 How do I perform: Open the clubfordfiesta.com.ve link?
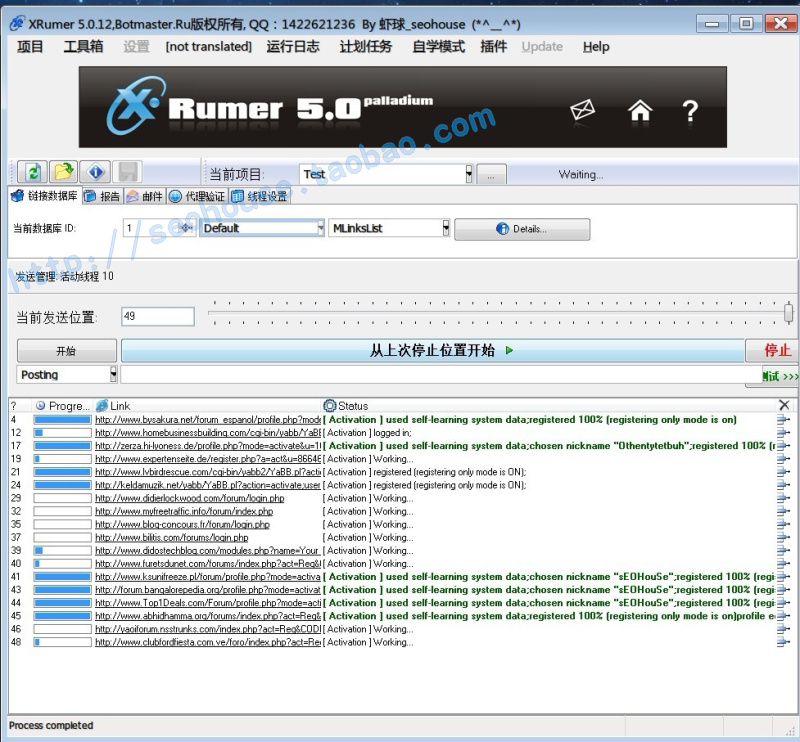[x=208, y=642]
